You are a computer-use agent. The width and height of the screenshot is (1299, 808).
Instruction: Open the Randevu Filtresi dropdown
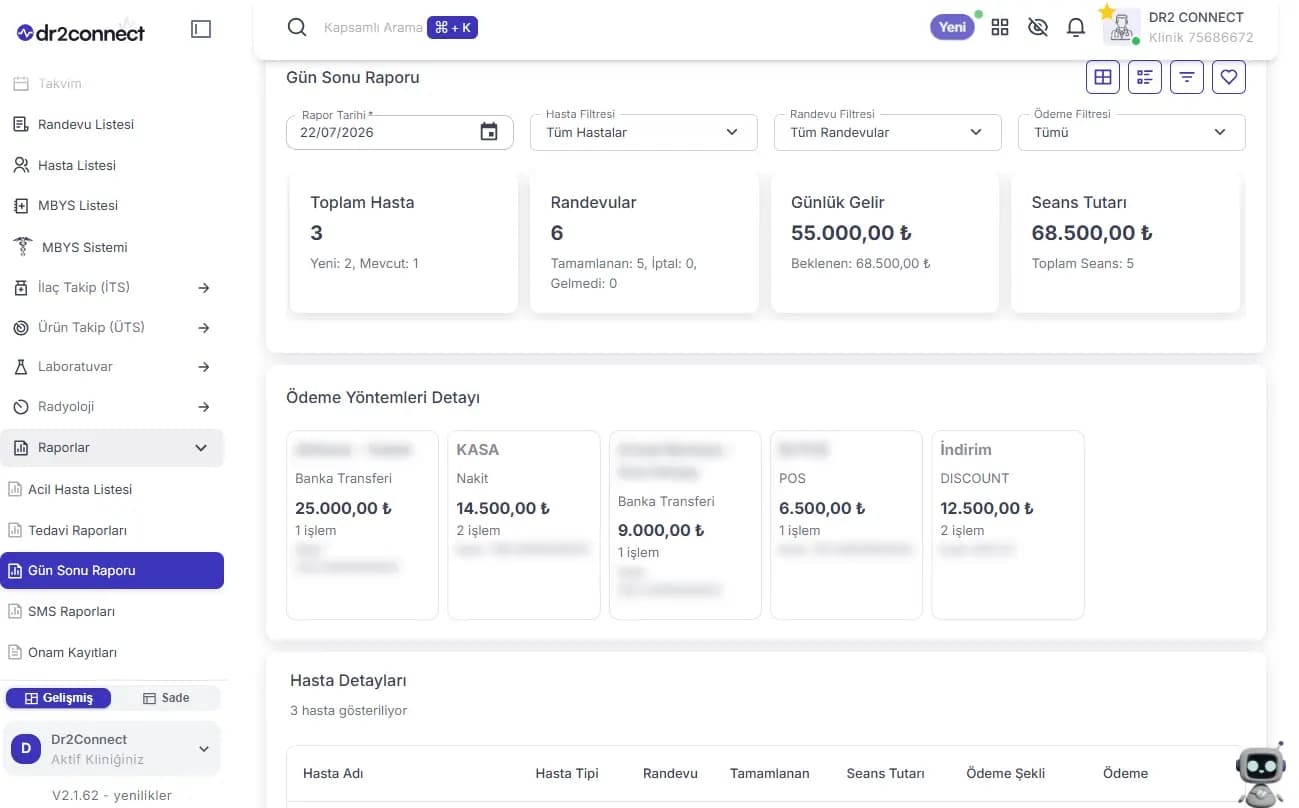pos(888,132)
